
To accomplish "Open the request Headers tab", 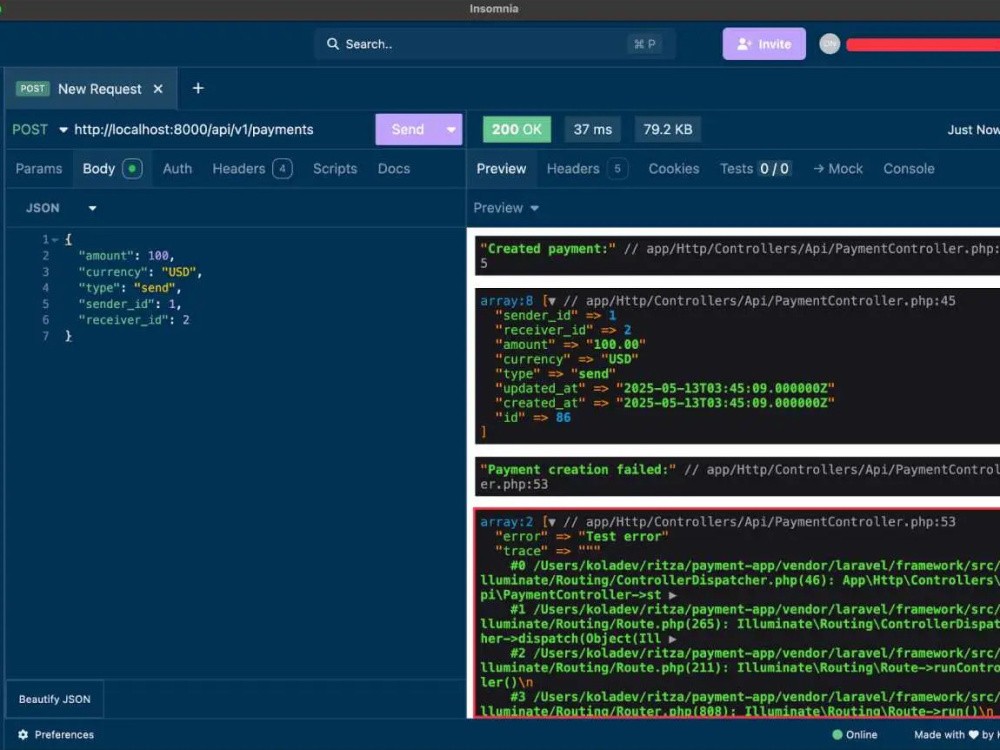I will (x=252, y=169).
